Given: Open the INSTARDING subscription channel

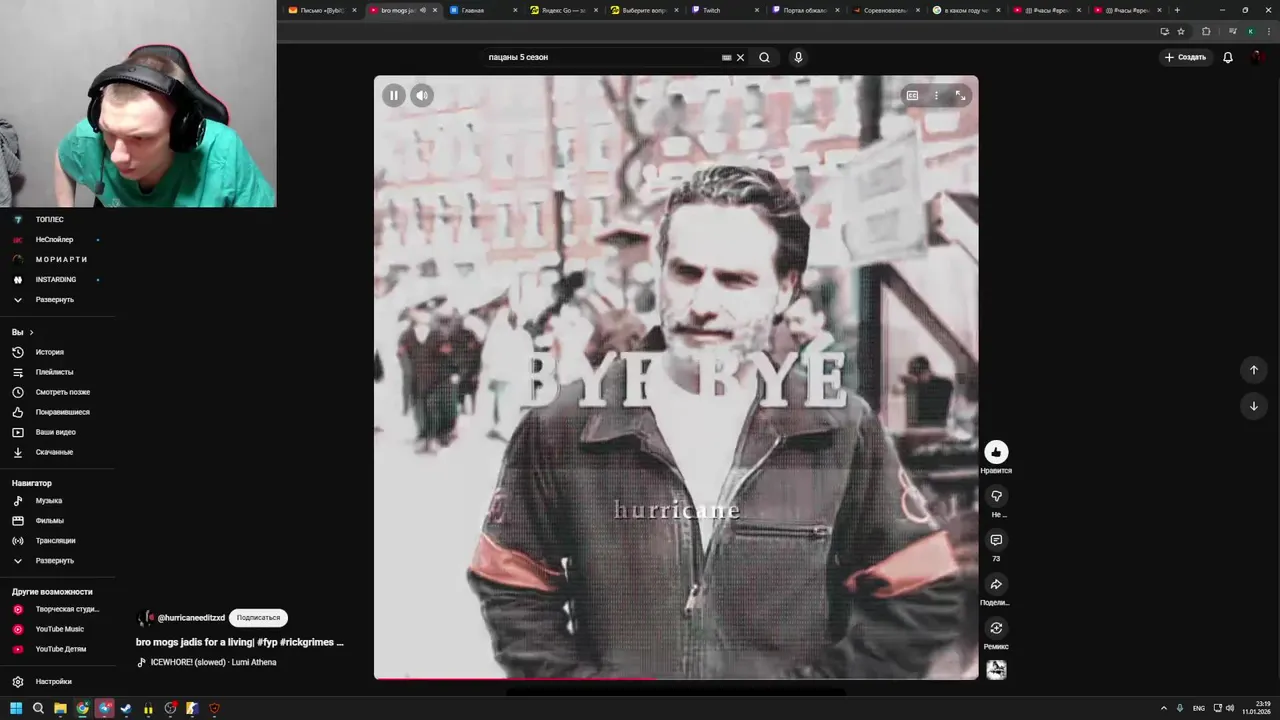Looking at the screenshot, I should tap(57, 279).
